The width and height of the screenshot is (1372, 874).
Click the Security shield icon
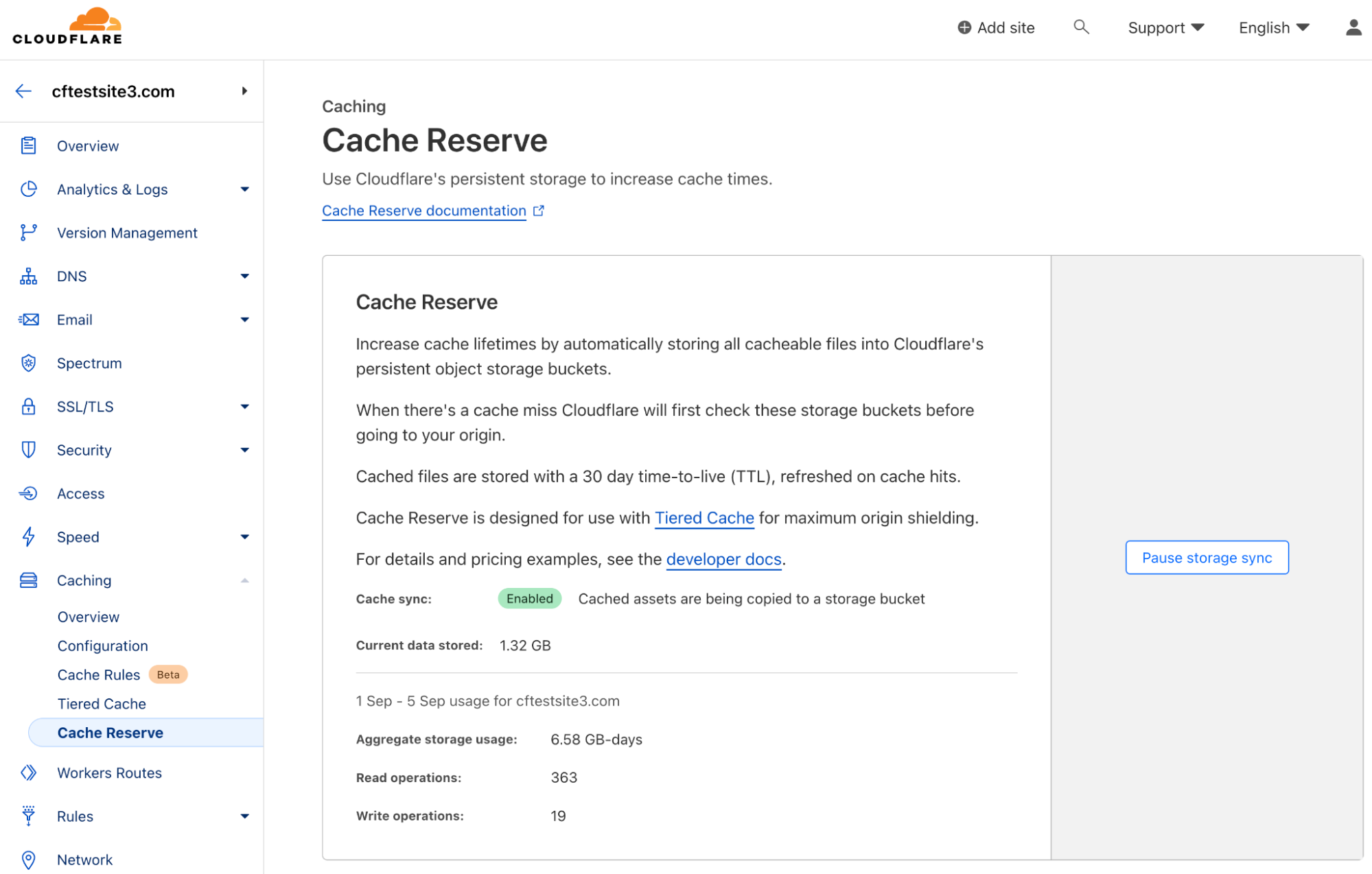click(28, 449)
